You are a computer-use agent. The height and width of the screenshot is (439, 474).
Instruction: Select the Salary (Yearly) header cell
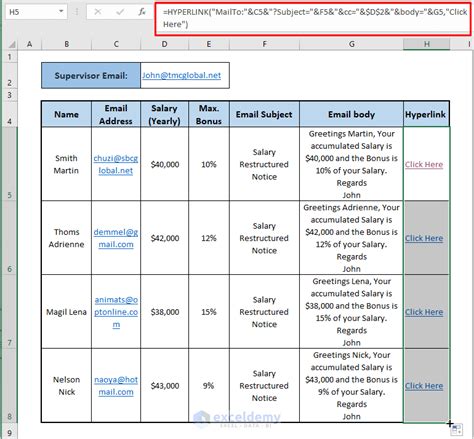[164, 114]
